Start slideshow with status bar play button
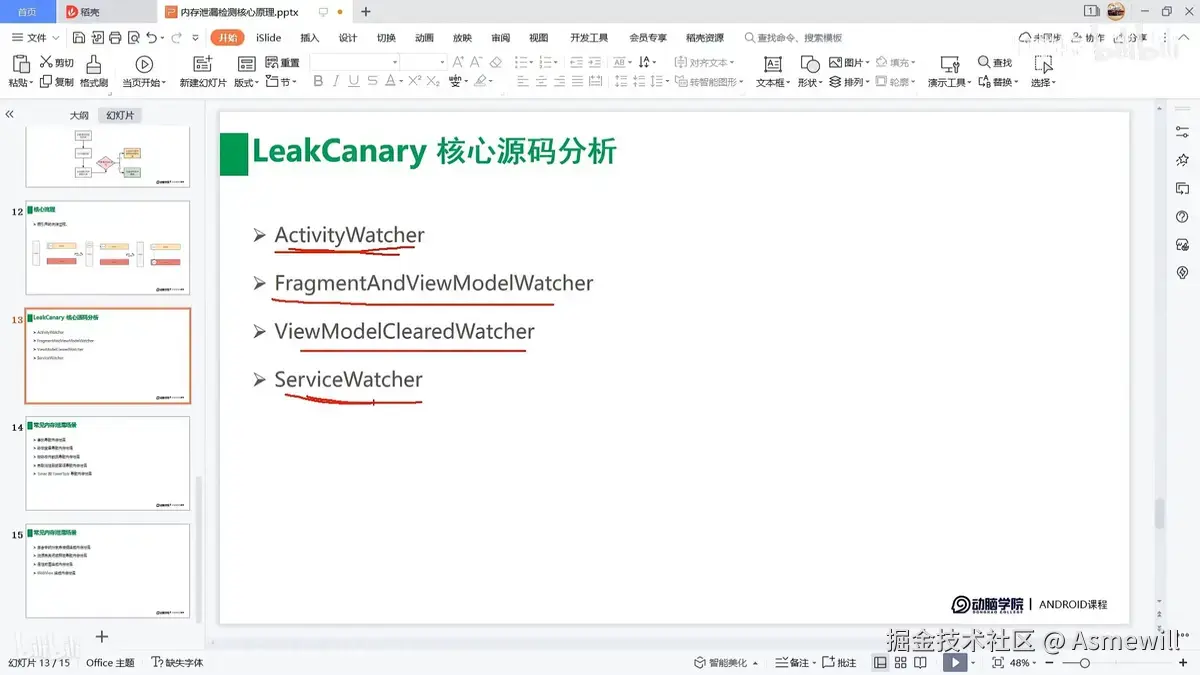This screenshot has height=675, width=1200. pos(956,662)
